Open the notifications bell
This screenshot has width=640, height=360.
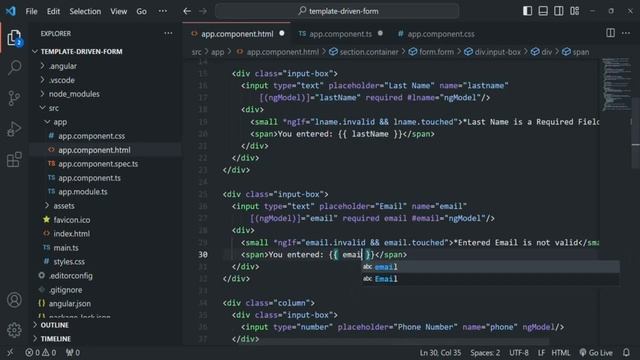click(x=626, y=352)
